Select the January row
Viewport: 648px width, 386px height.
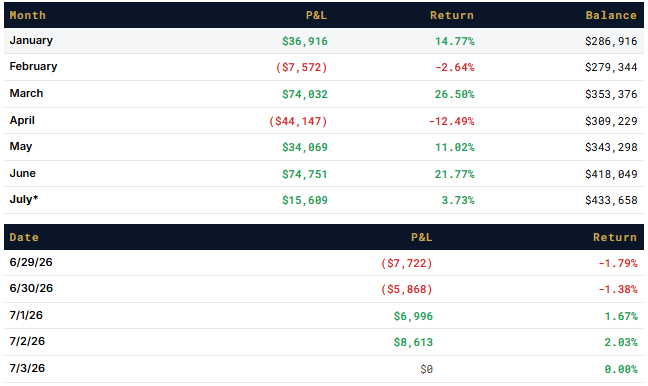[324, 41]
